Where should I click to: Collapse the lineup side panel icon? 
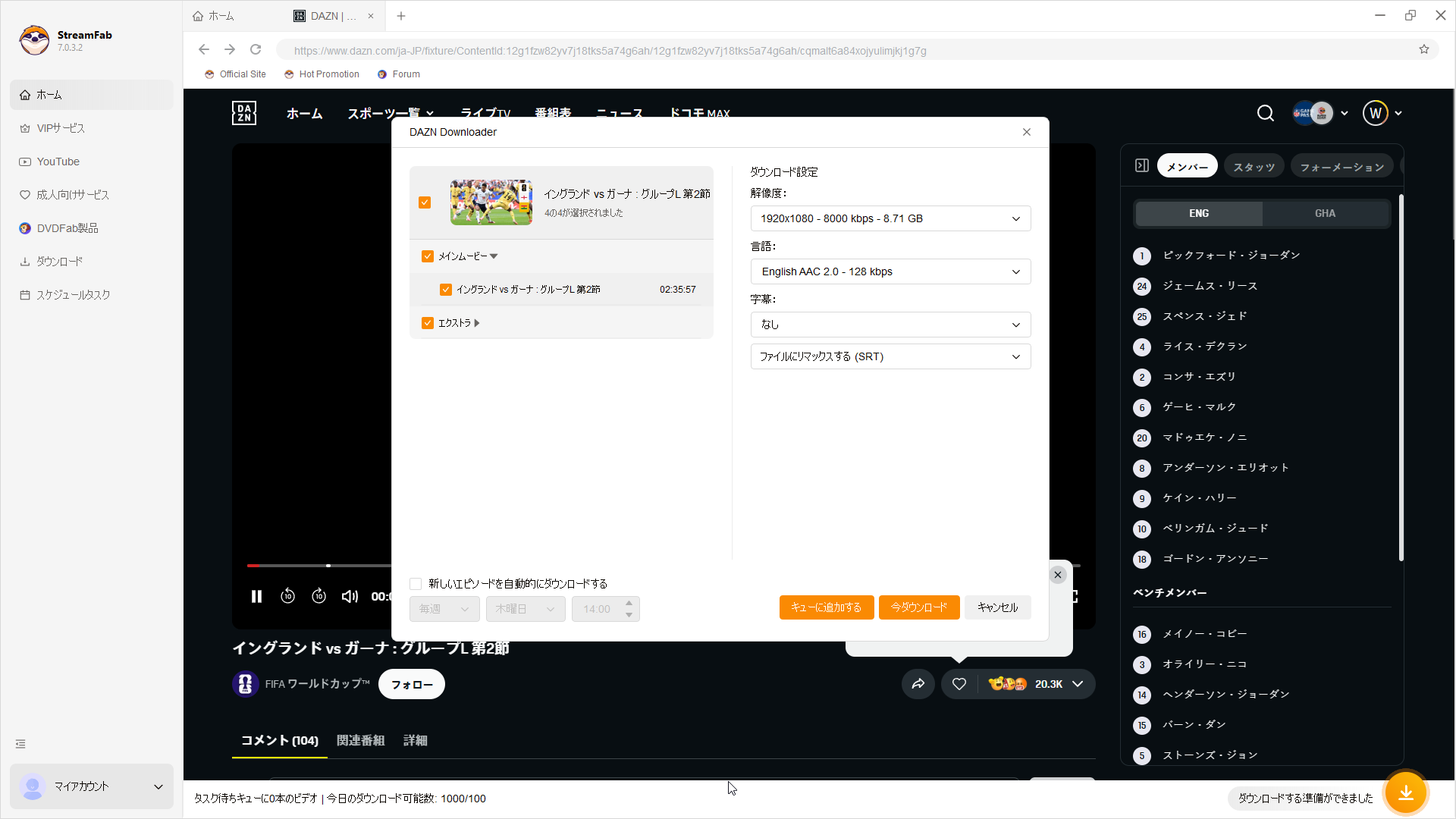tap(1142, 166)
